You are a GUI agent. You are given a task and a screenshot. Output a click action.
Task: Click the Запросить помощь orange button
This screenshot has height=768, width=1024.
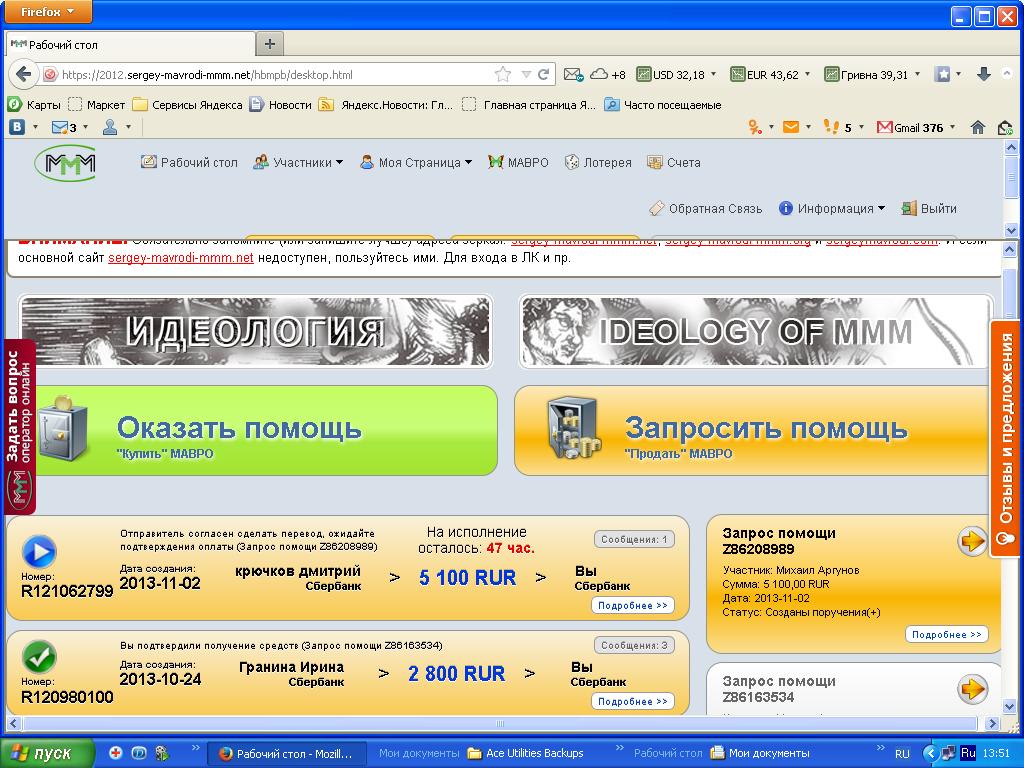(751, 430)
